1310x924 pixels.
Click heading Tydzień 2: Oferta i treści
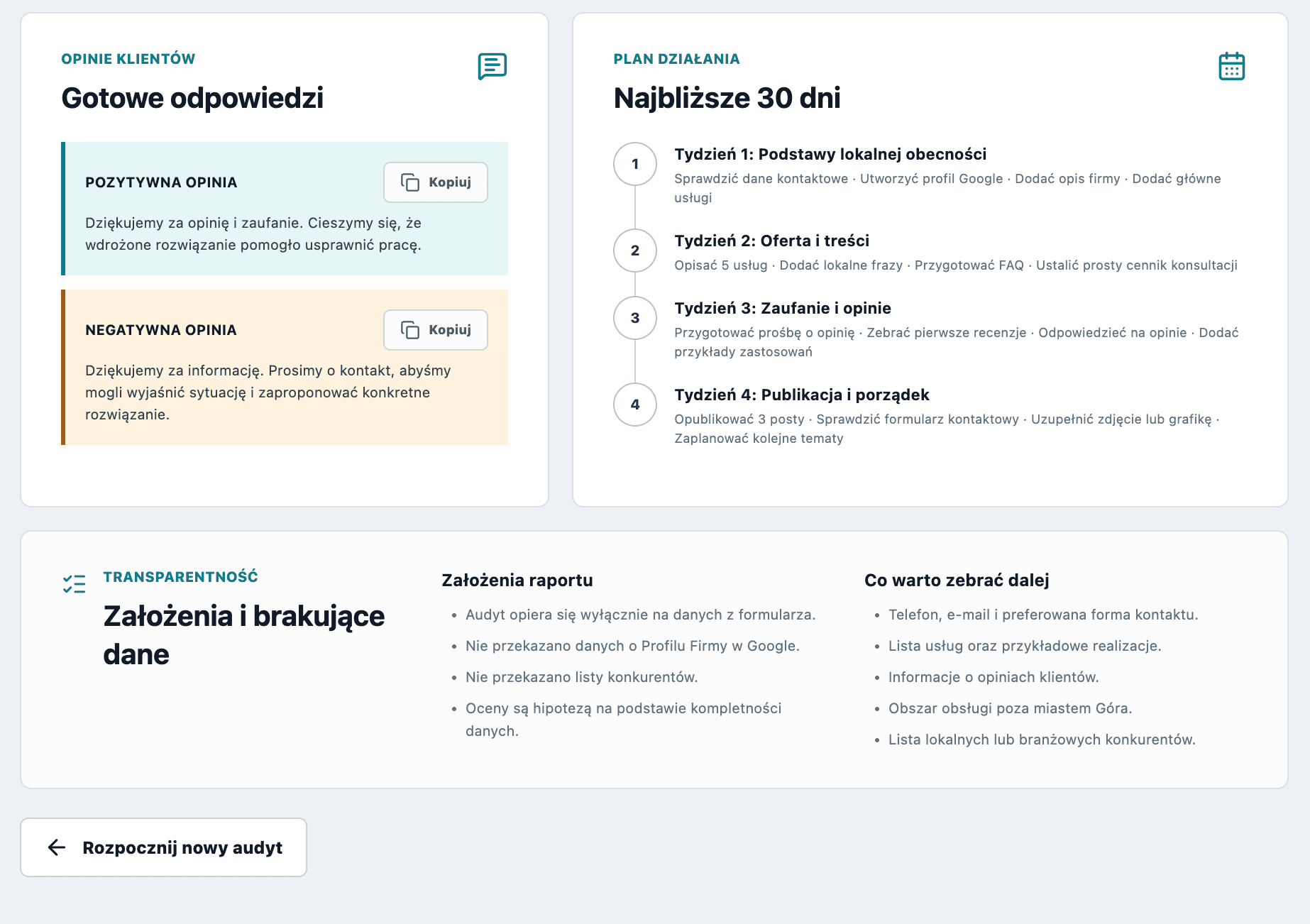(x=771, y=241)
